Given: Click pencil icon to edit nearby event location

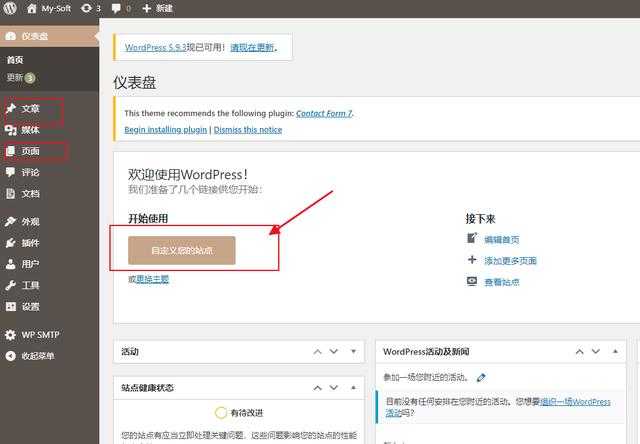Looking at the screenshot, I should pos(481,378).
